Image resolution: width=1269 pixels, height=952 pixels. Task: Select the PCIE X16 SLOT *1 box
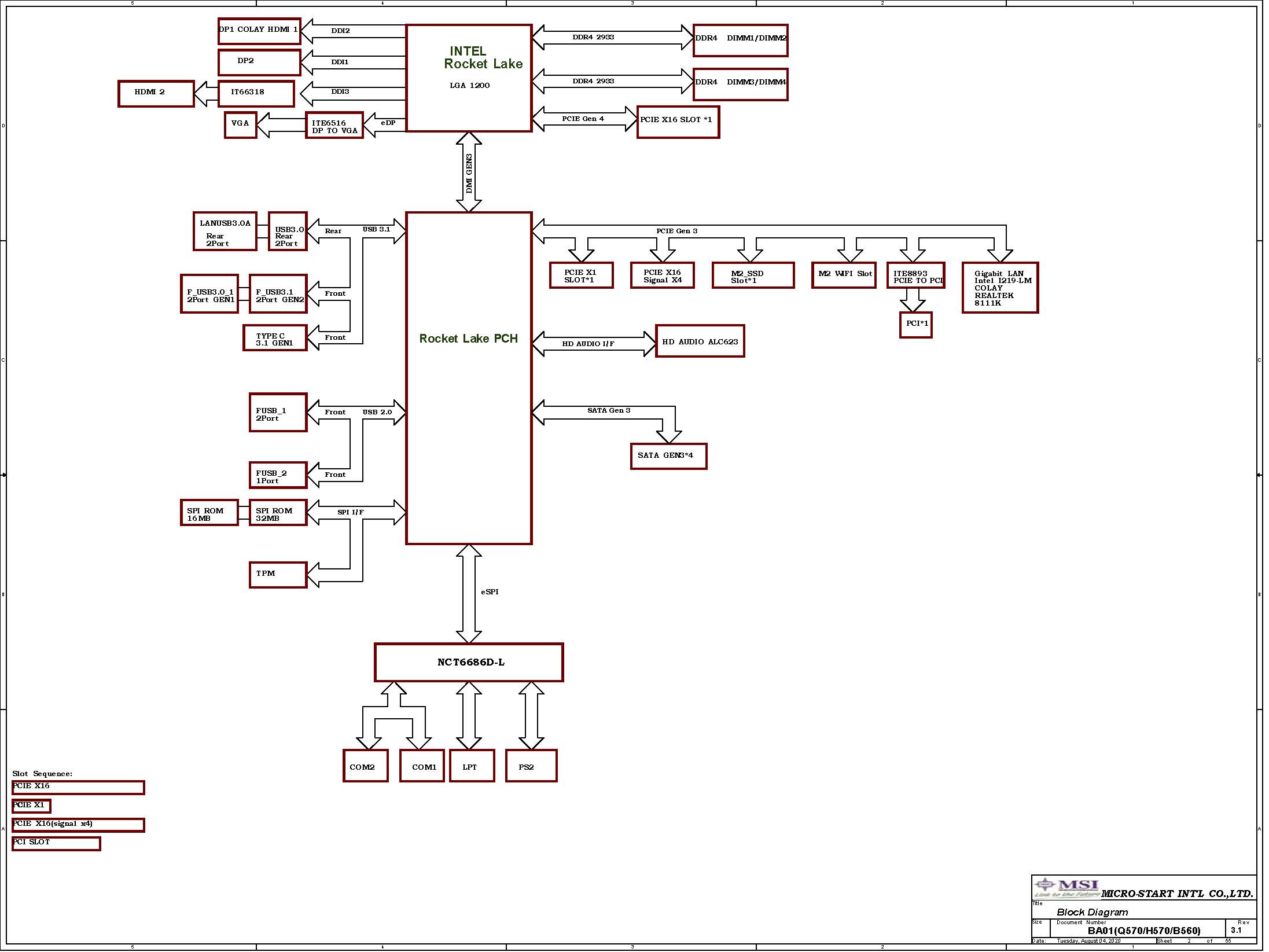(x=678, y=122)
